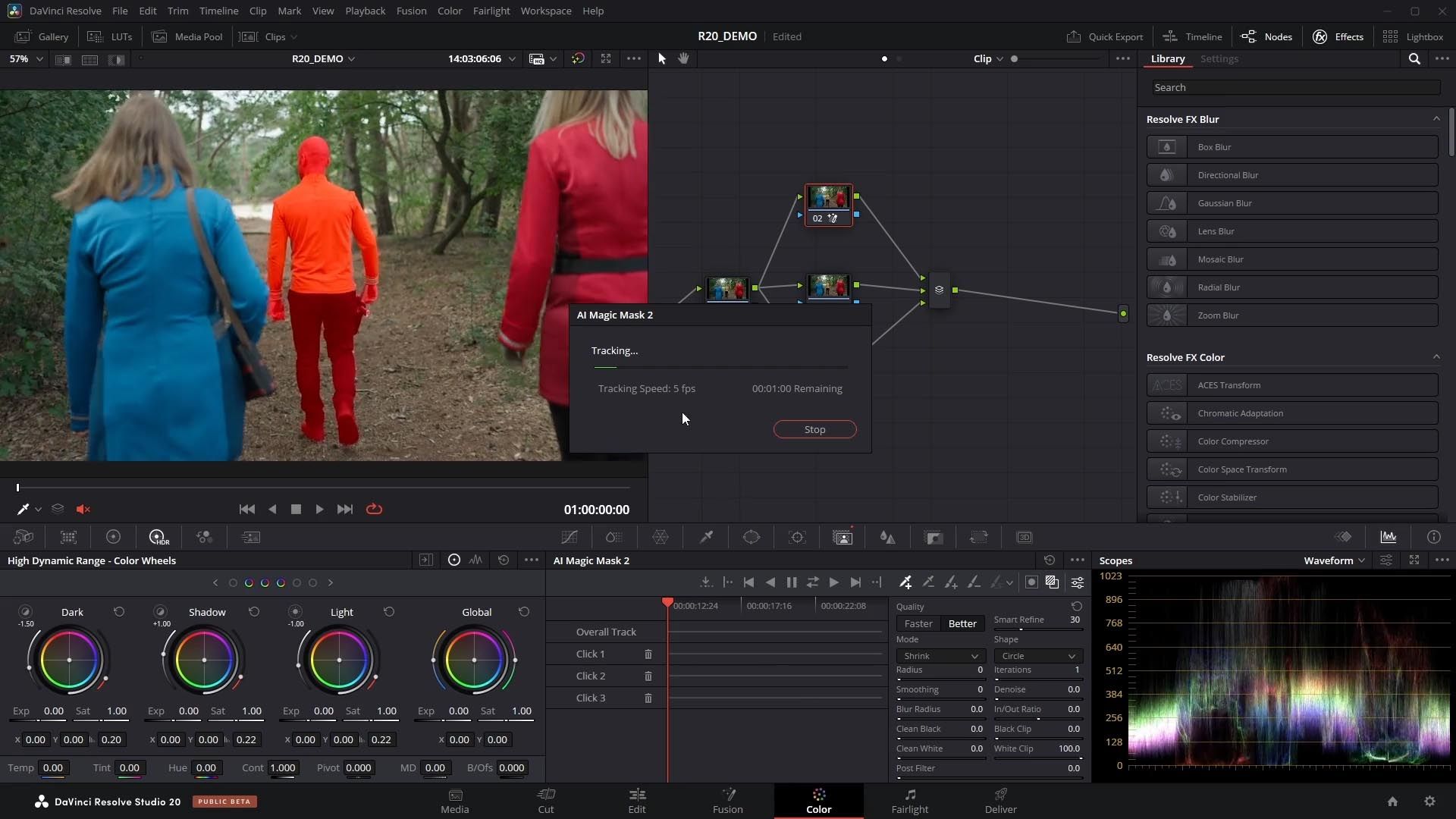Open the Fusion menu
This screenshot has height=819, width=1456.
pos(411,11)
